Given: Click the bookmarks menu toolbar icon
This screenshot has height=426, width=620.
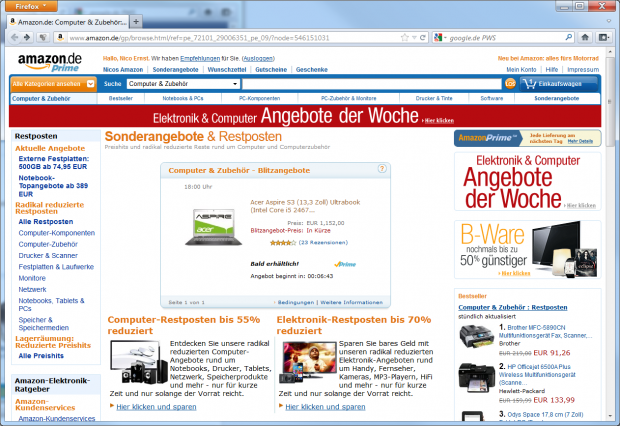Looking at the screenshot, I should pyautogui.click(x=604, y=38).
